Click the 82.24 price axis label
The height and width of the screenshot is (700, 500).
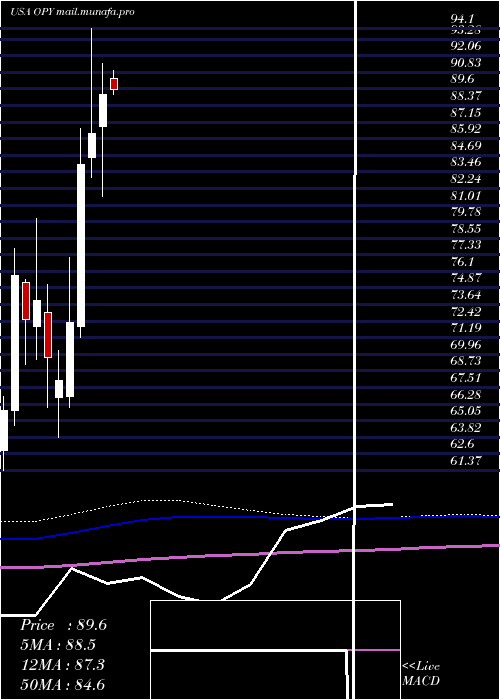tap(466, 179)
